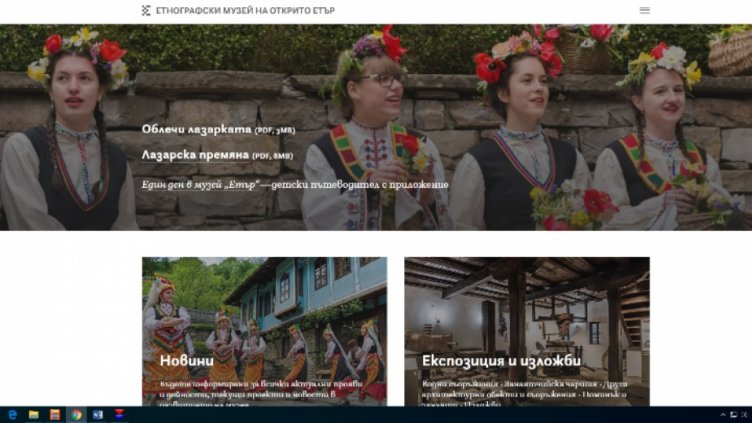Click the museum logo icon in header
Image resolution: width=752 pixels, height=423 pixels.
(x=146, y=11)
